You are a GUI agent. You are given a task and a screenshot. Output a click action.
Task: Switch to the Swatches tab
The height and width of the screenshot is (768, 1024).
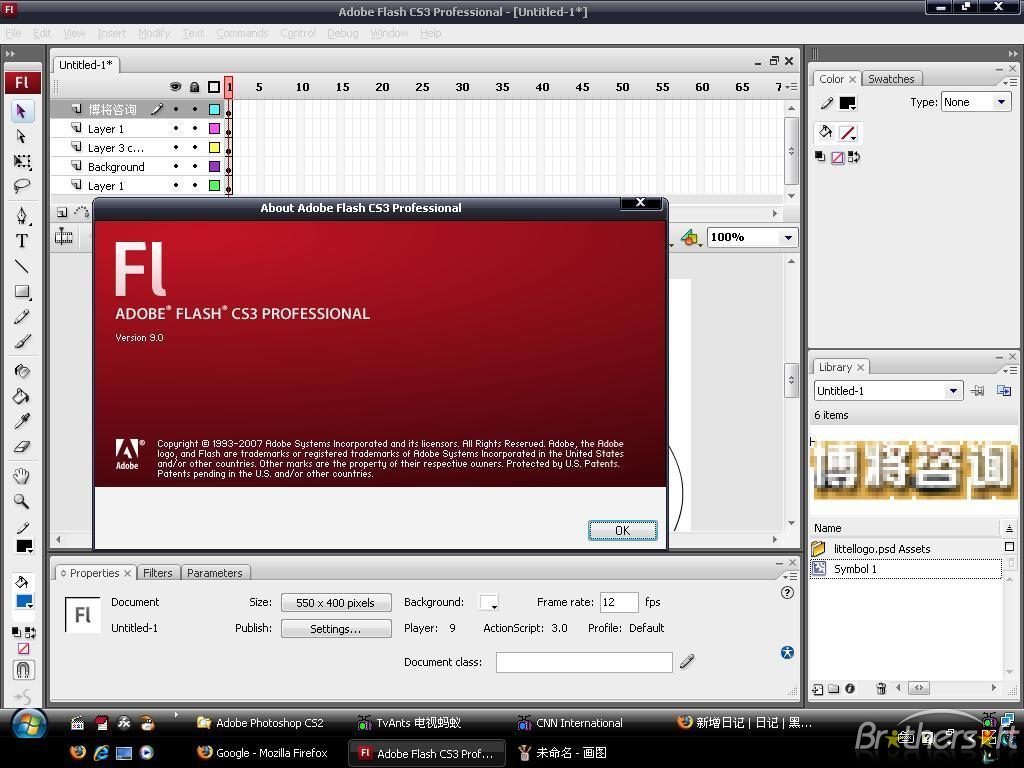[x=890, y=79]
